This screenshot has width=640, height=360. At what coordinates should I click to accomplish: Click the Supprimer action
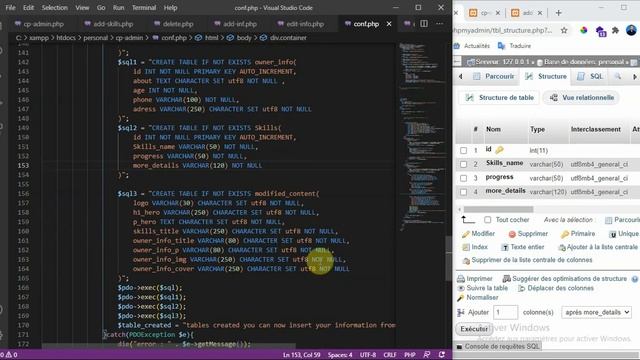(528, 234)
